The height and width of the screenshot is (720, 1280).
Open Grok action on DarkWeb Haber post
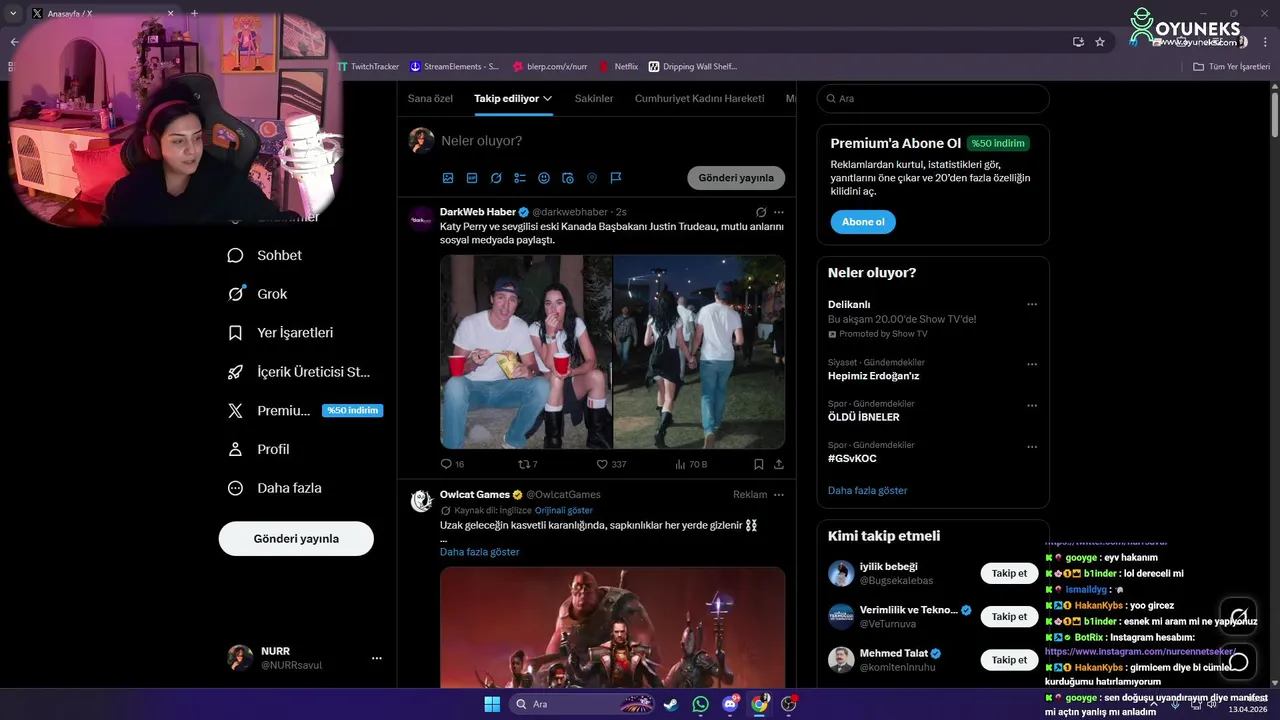pos(761,212)
